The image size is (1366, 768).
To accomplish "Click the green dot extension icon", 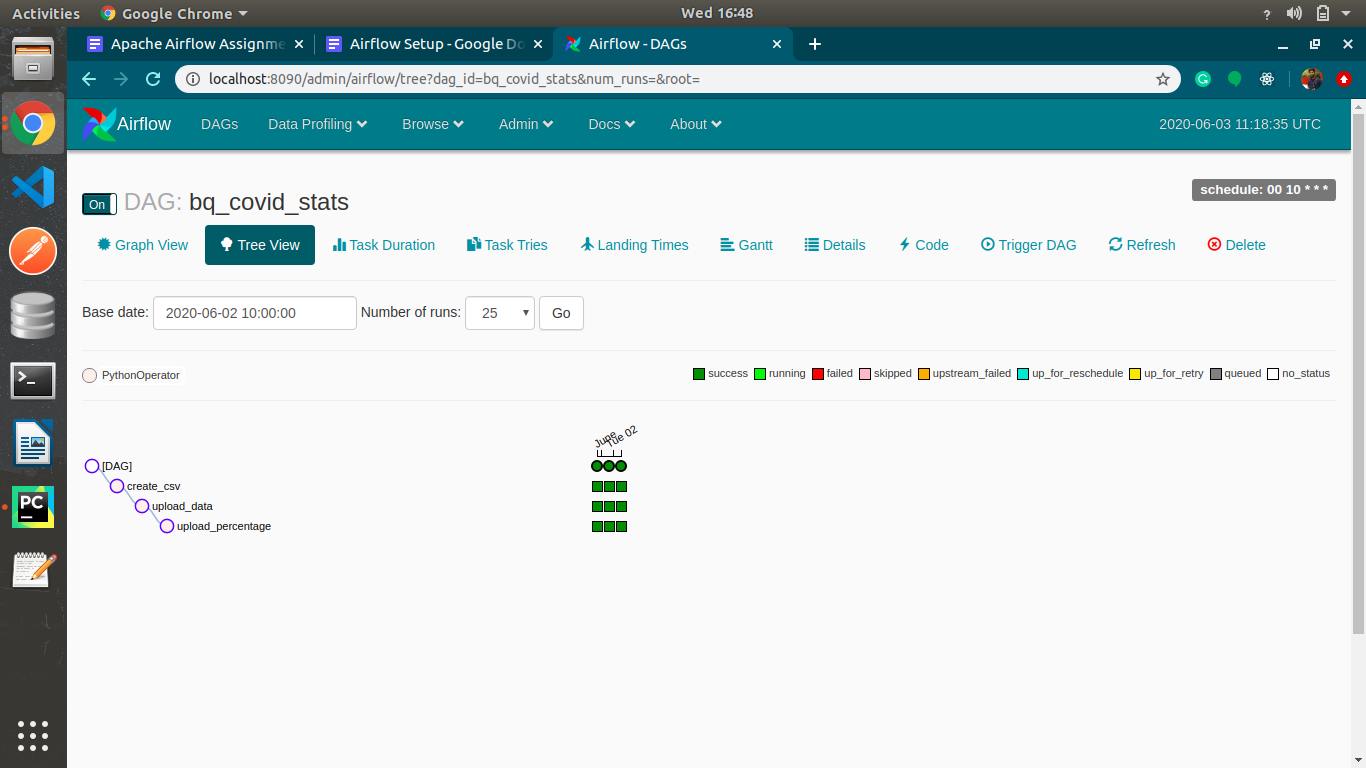I will (1235, 79).
